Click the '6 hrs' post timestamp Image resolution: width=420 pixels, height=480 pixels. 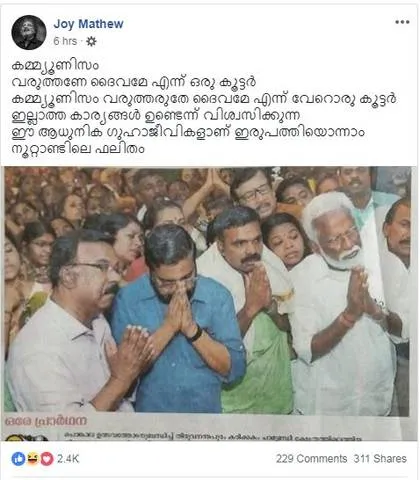[65, 41]
